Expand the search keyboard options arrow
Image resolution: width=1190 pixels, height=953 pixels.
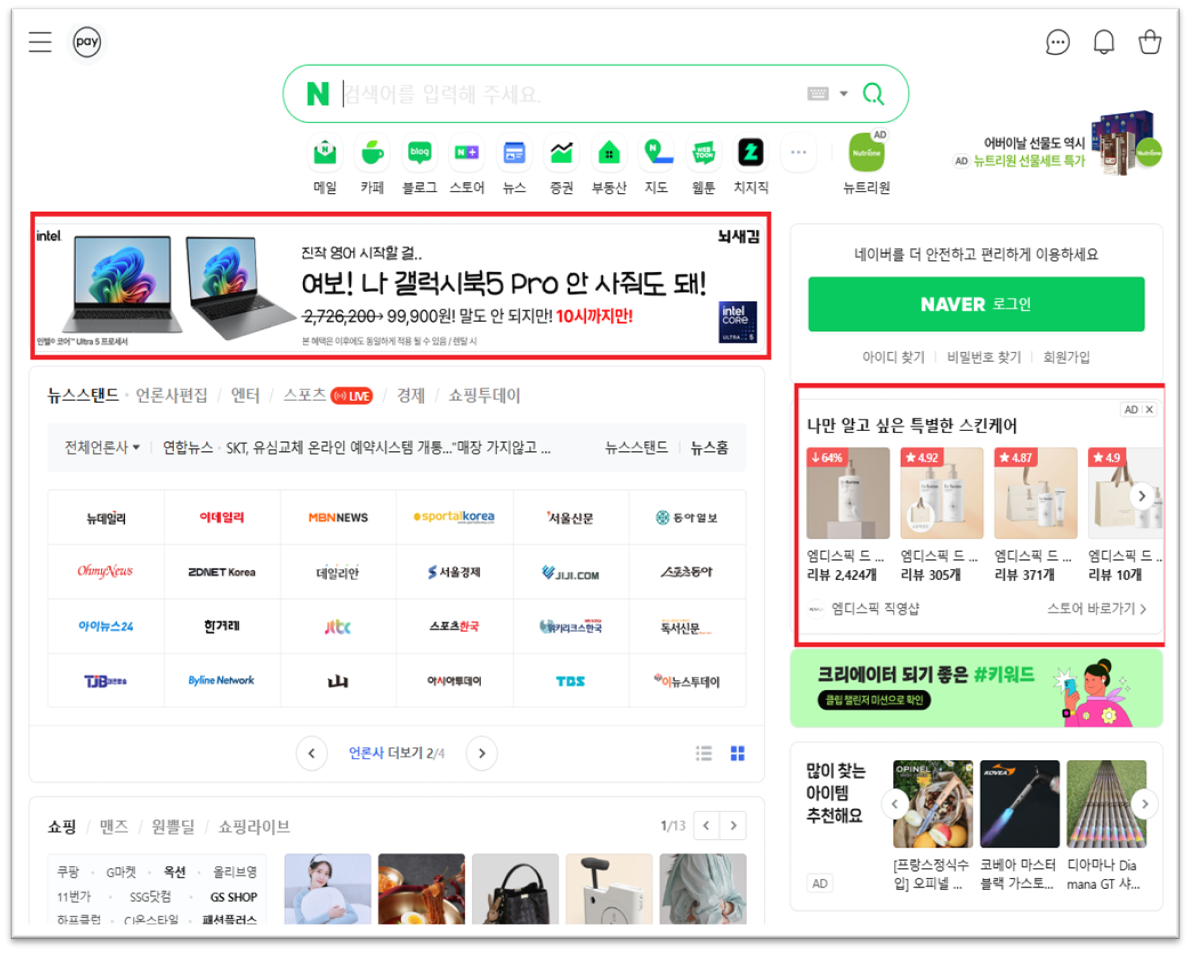[844, 94]
